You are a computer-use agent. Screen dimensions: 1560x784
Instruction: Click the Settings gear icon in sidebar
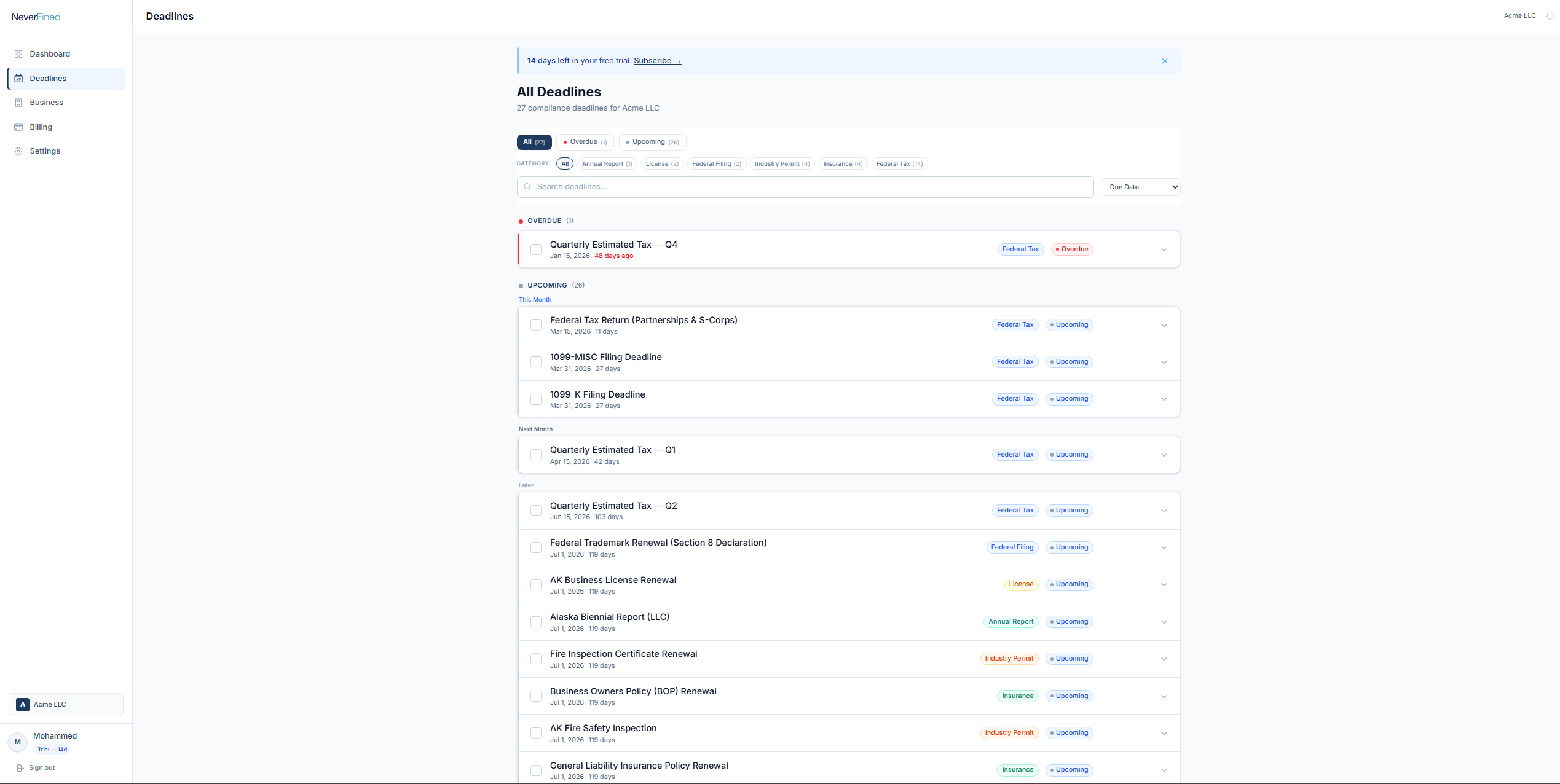[x=18, y=151]
